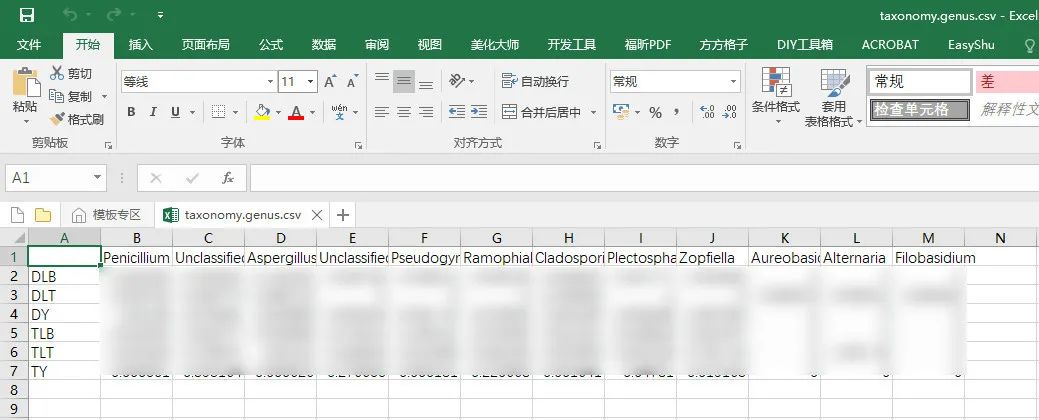
Task: Open the Font settings dialog launcher
Action: pos(358,145)
